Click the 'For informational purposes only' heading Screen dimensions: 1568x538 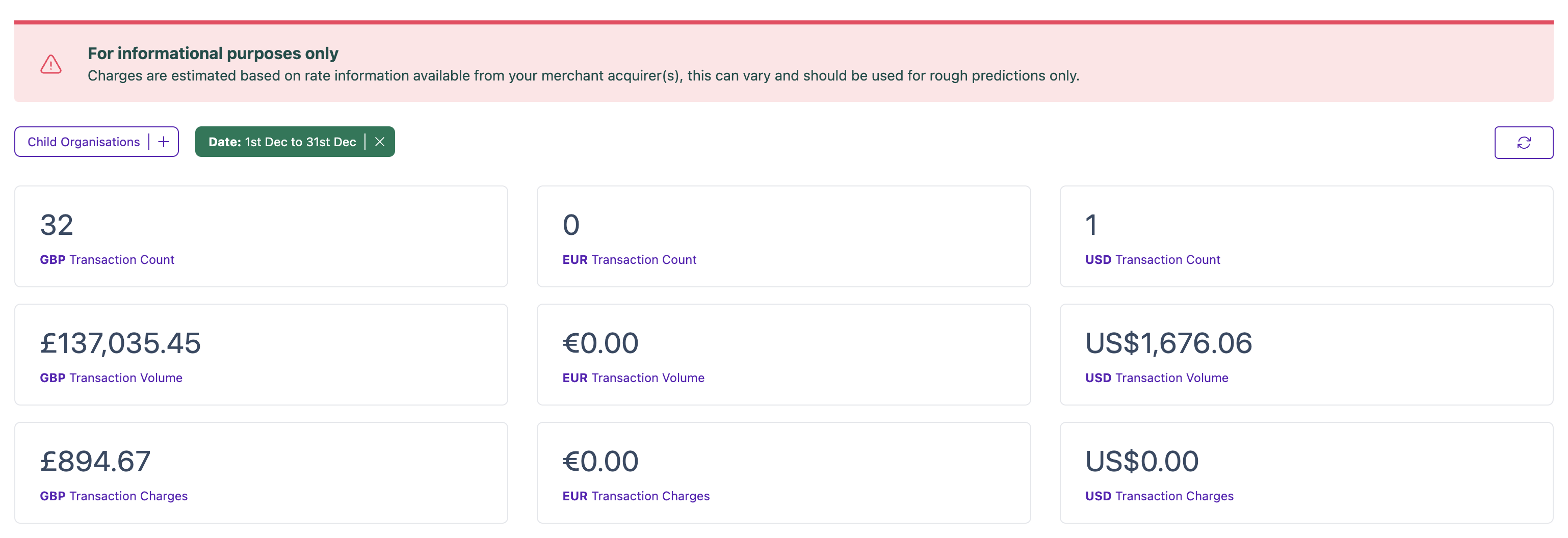point(213,53)
